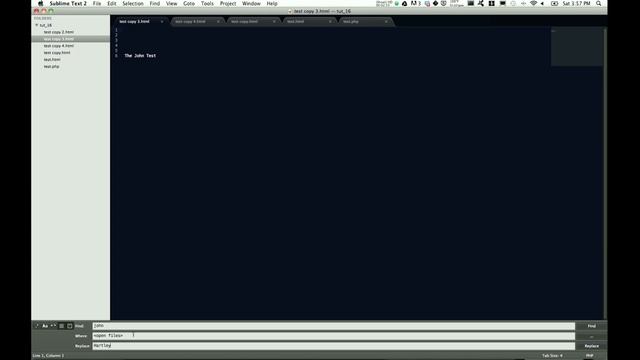Image resolution: width=640 pixels, height=360 pixels.
Task: Open the View menu
Action: point(171,3)
